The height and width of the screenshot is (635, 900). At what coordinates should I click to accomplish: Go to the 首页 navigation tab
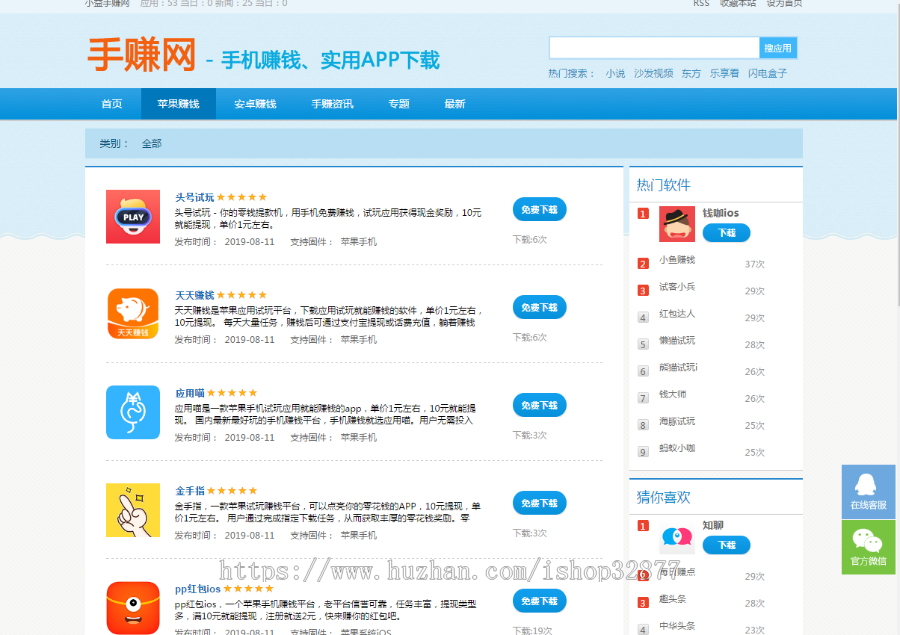pos(112,104)
